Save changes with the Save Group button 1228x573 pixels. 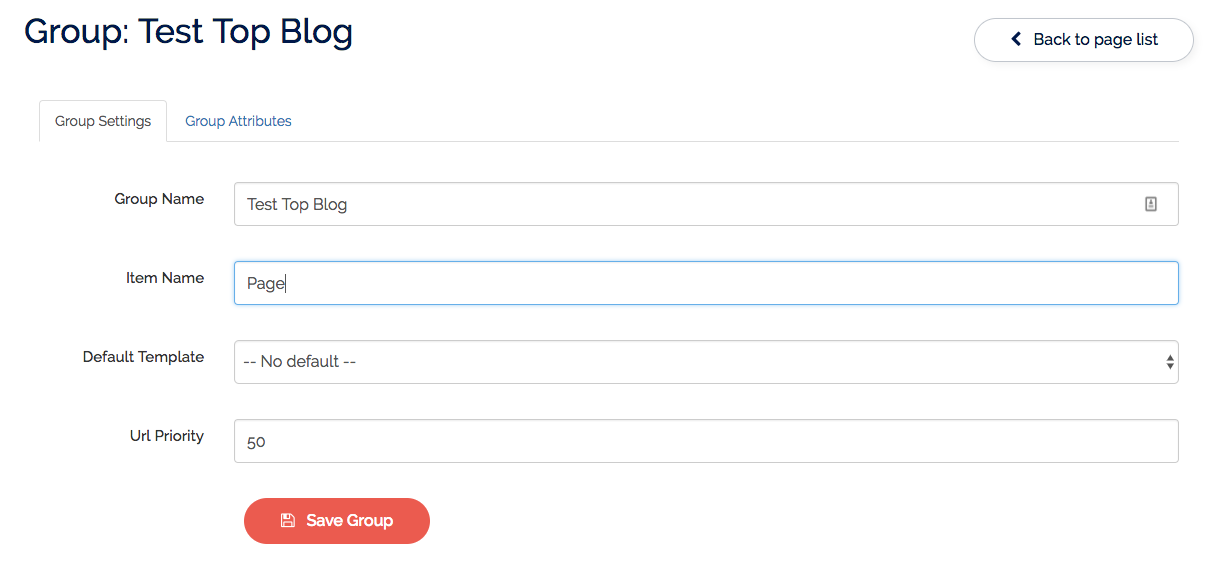pyautogui.click(x=337, y=521)
